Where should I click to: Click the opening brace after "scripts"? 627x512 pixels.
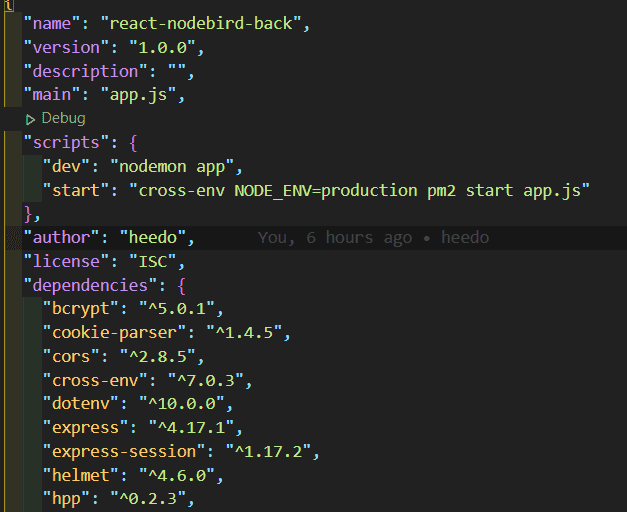(x=134, y=143)
